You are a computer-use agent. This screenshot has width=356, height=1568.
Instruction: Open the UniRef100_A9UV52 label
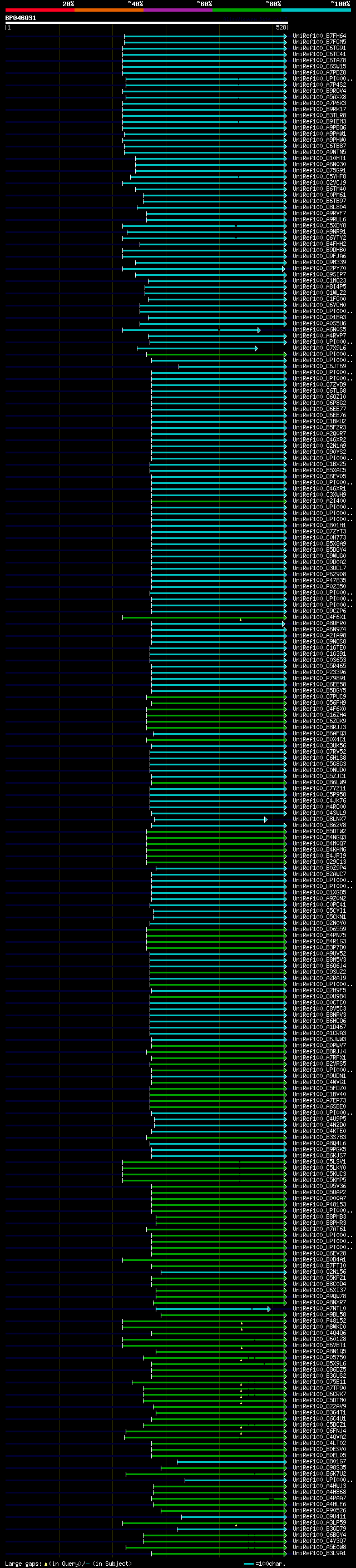tap(319, 954)
